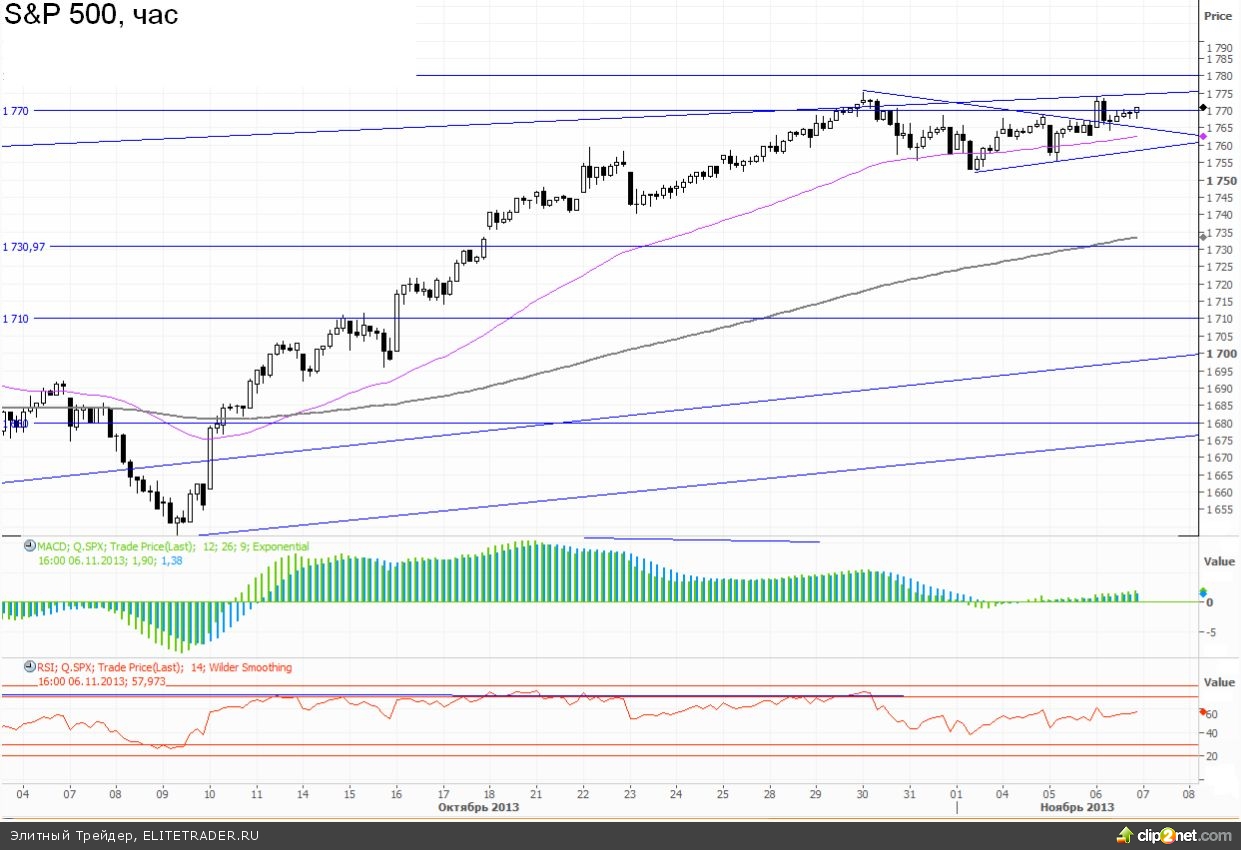Click the '1 710' level label on left
Viewport: 1241px width, 850px height.
17,318
